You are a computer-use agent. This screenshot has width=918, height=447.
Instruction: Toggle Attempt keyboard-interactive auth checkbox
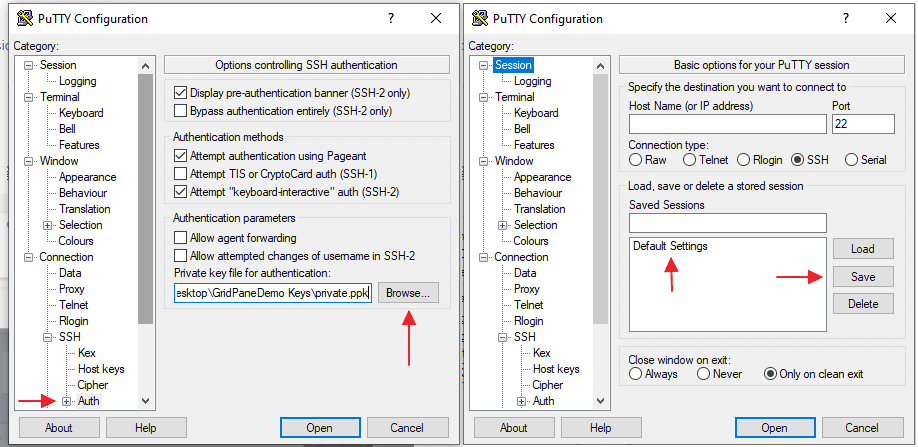click(x=180, y=191)
